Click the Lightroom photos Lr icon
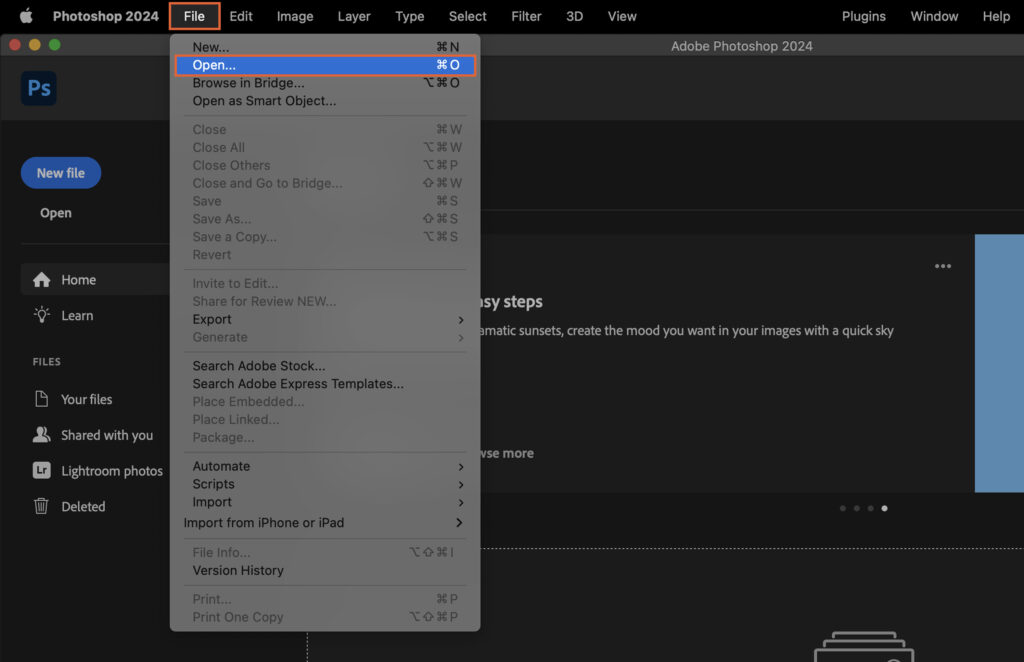The image size is (1024, 662). [40, 470]
